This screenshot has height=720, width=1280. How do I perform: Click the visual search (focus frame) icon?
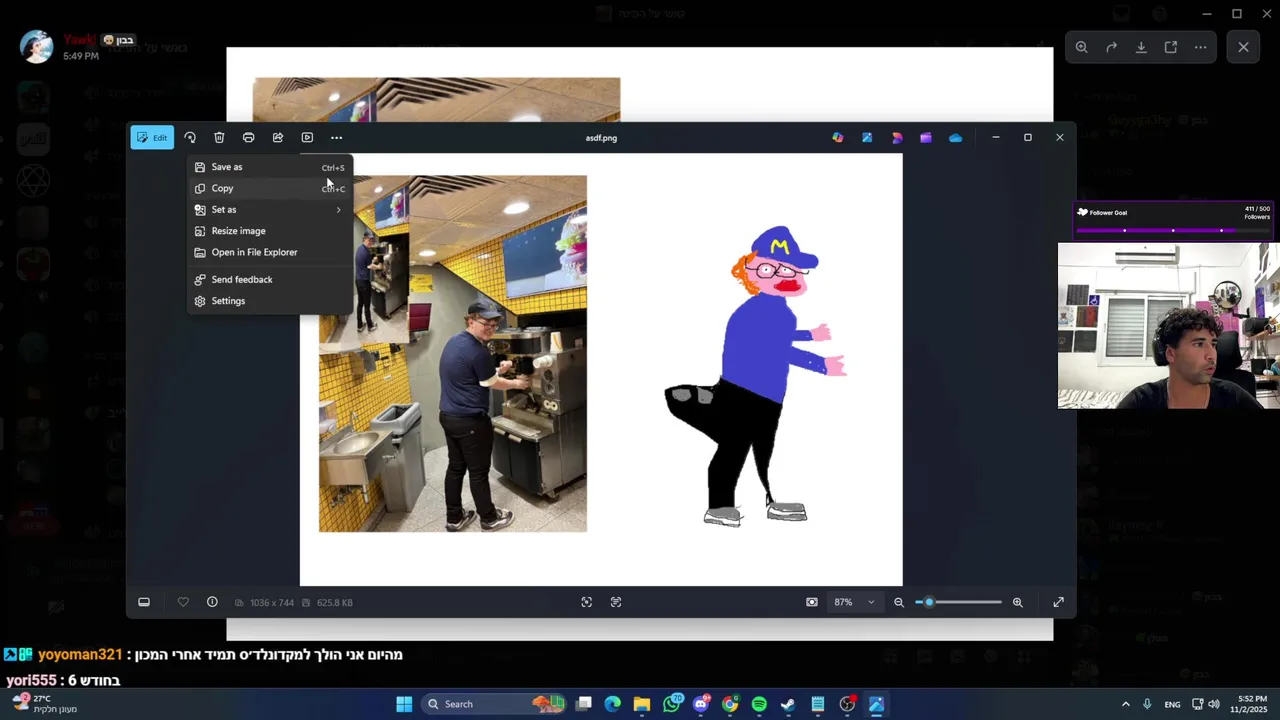(587, 602)
